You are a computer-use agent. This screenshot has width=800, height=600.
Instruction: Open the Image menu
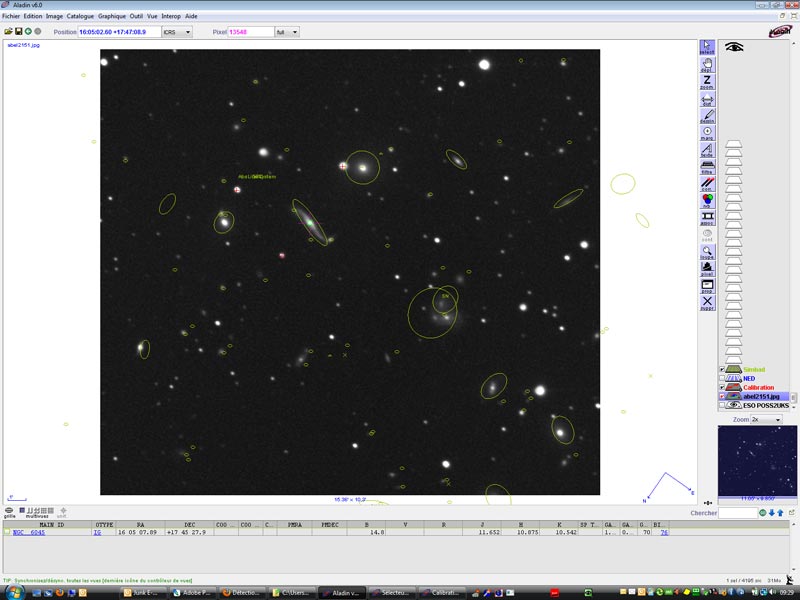point(54,16)
